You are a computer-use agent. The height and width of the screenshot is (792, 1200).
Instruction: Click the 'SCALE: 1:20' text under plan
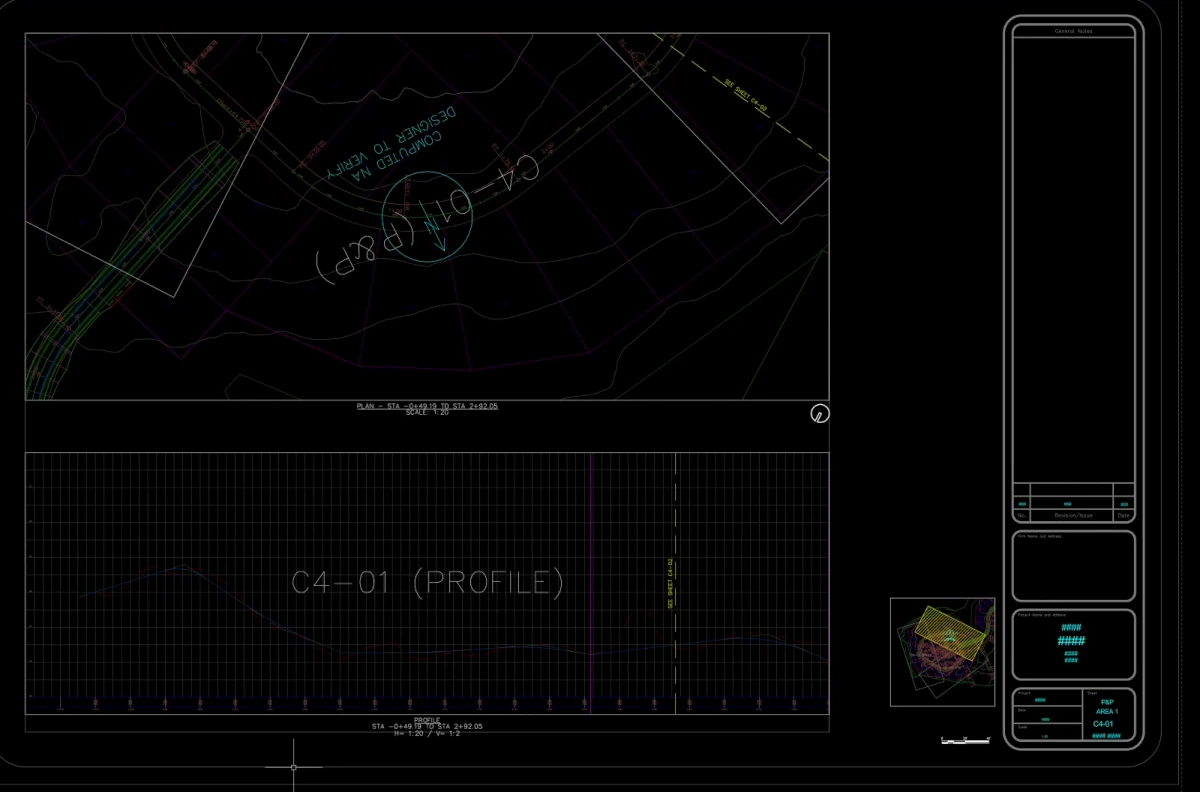(x=427, y=413)
